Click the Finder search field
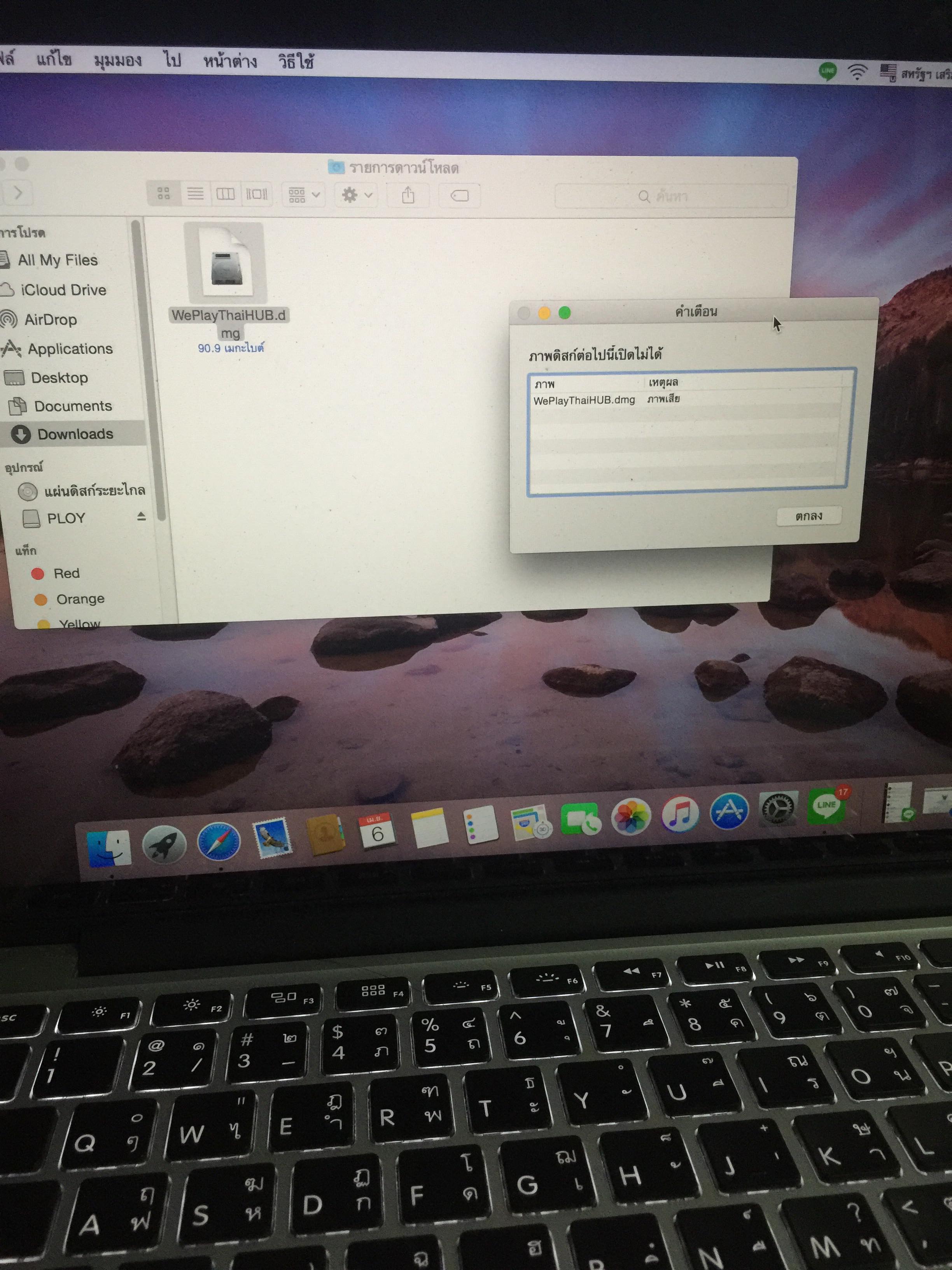This screenshot has width=952, height=1270. (671, 196)
